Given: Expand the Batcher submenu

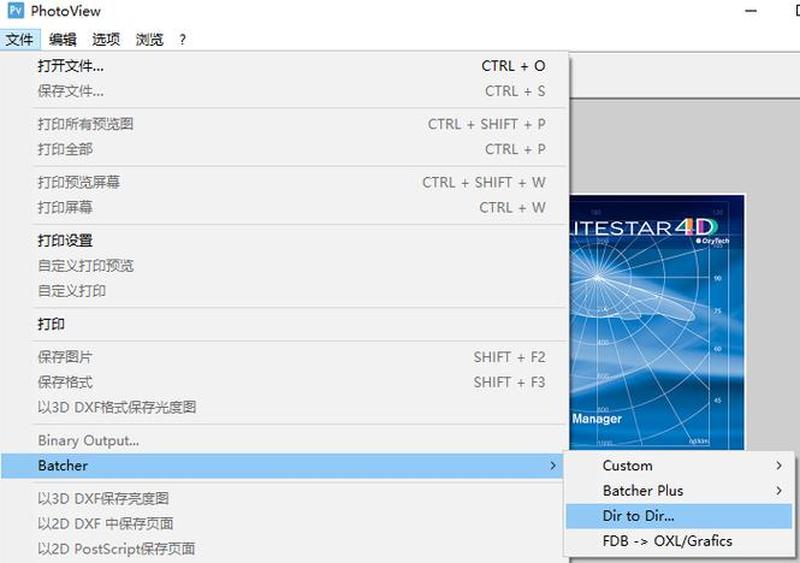Looking at the screenshot, I should click(283, 466).
